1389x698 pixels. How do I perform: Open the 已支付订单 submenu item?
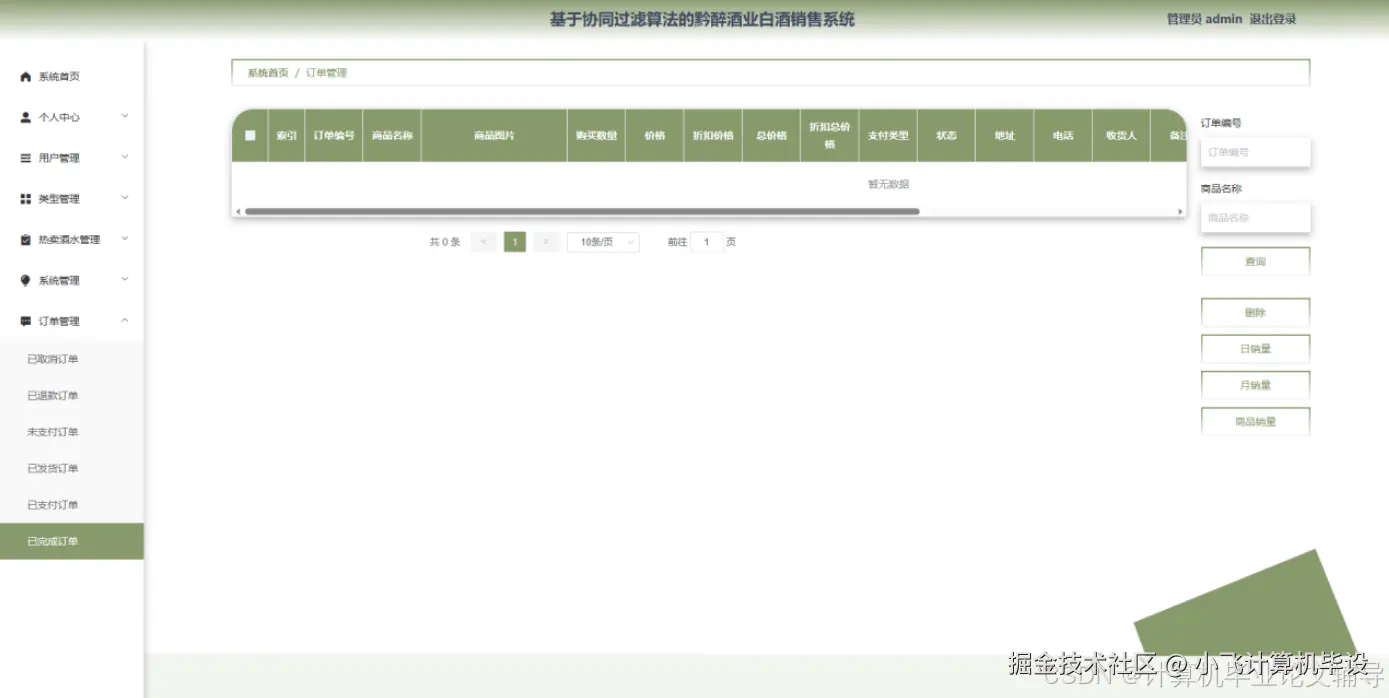(71, 505)
